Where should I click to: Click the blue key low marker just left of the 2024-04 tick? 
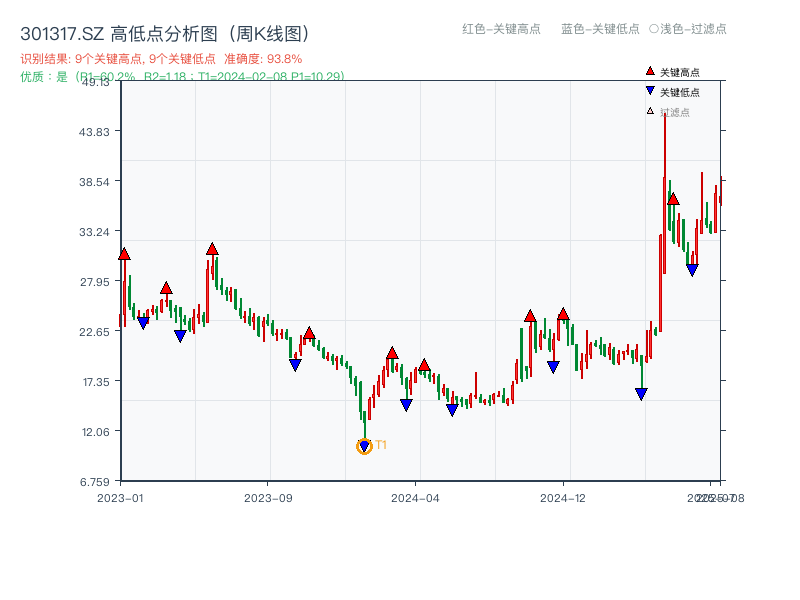pyautogui.click(x=406, y=405)
